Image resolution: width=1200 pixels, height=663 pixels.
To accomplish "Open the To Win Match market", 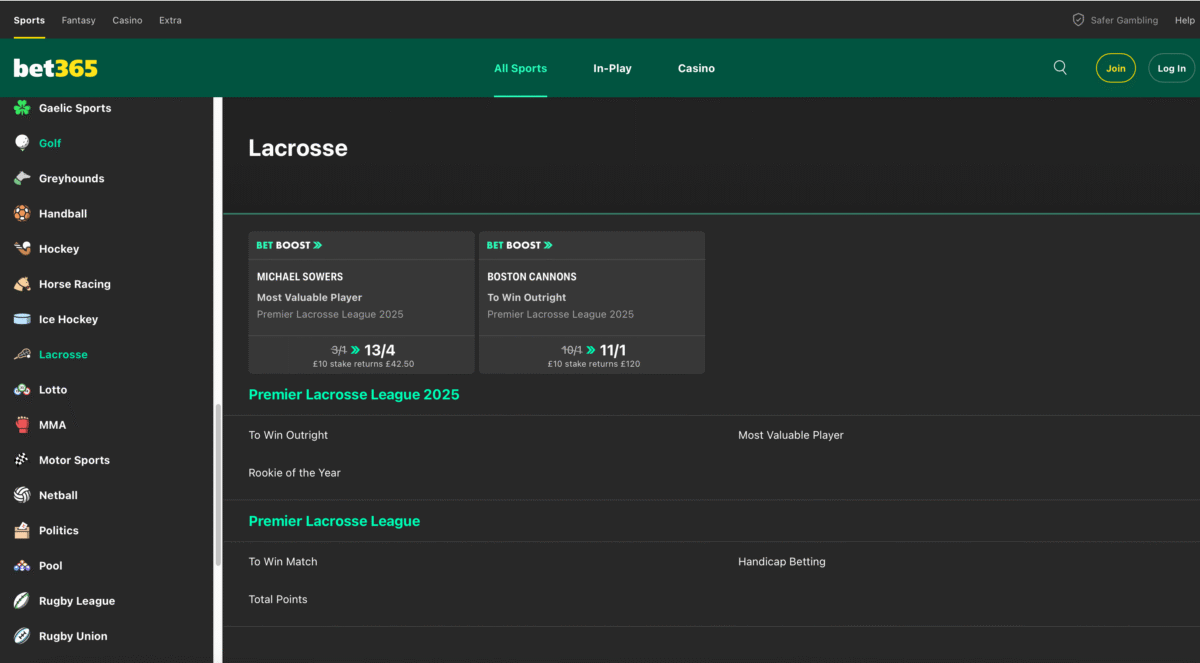I will point(283,562).
